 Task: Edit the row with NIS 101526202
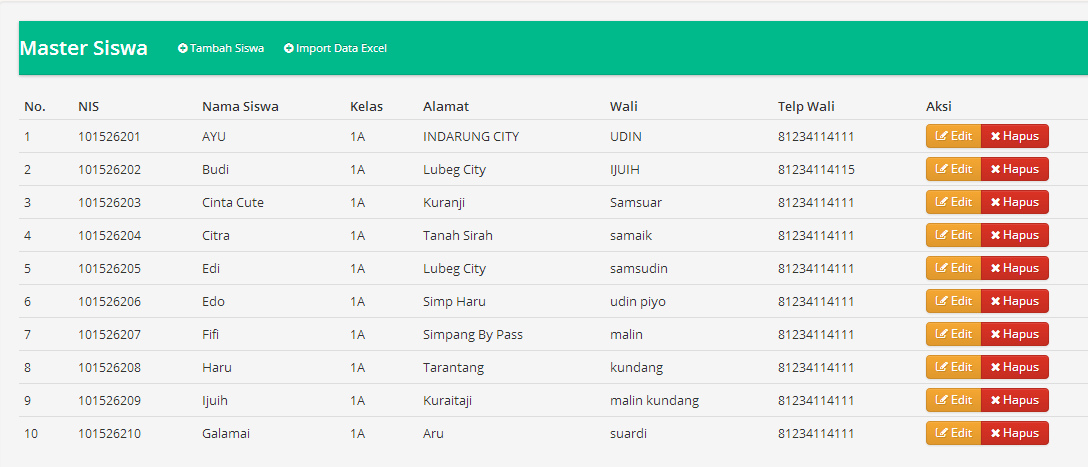[953, 169]
